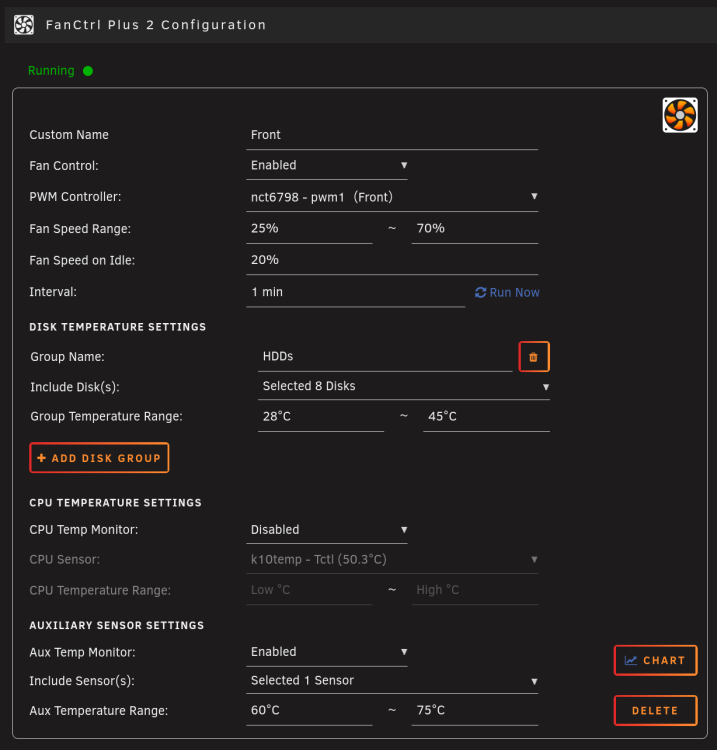Image resolution: width=717 pixels, height=750 pixels.
Task: Click the CPU High °C temperature field
Action: pyautogui.click(x=474, y=590)
